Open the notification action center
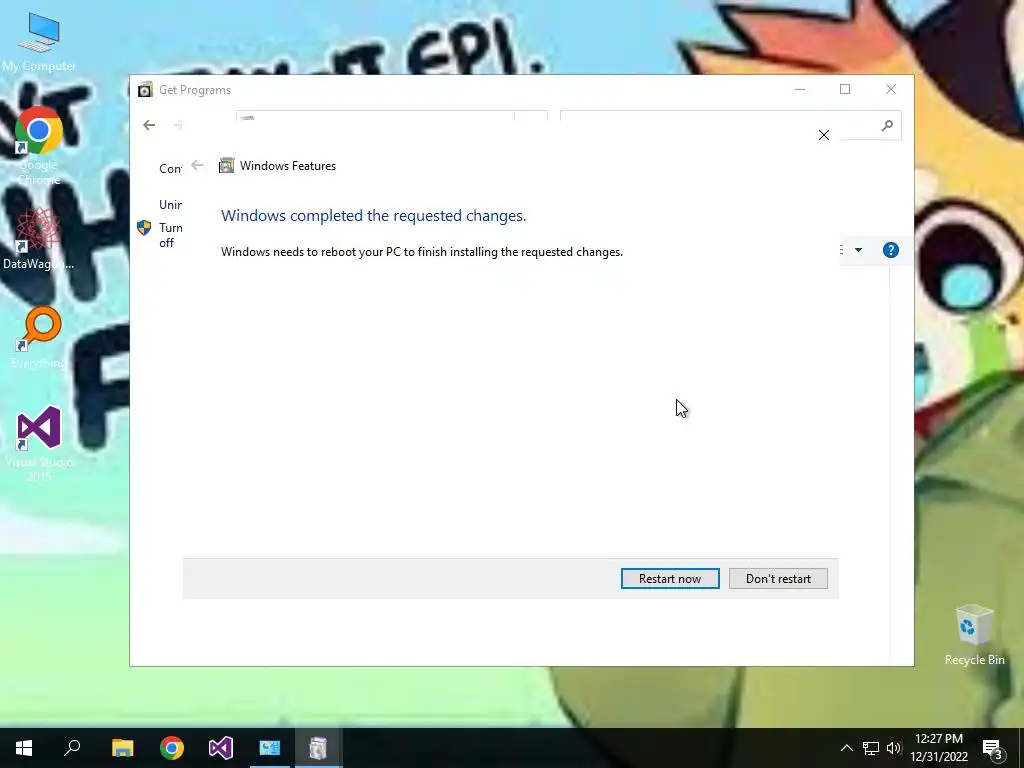The image size is (1024, 768). pos(992,748)
